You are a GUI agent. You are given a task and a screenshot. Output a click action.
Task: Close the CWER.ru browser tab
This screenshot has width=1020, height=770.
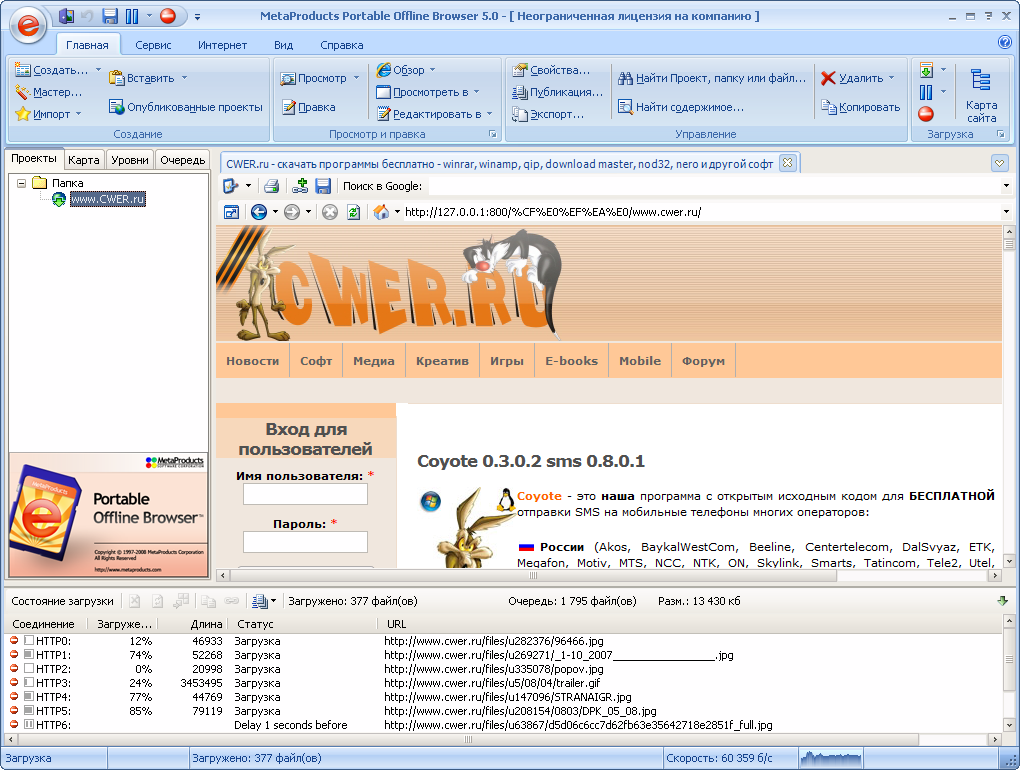(x=787, y=163)
